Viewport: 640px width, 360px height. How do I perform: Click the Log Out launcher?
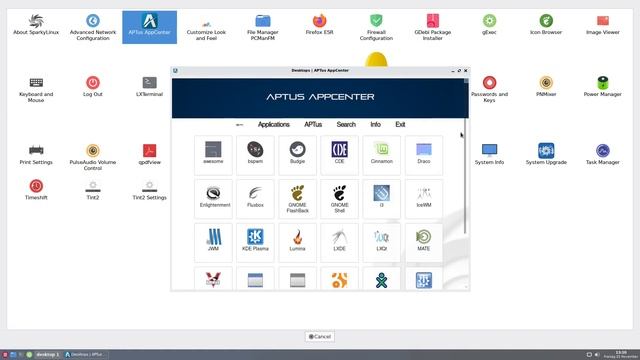tap(93, 87)
